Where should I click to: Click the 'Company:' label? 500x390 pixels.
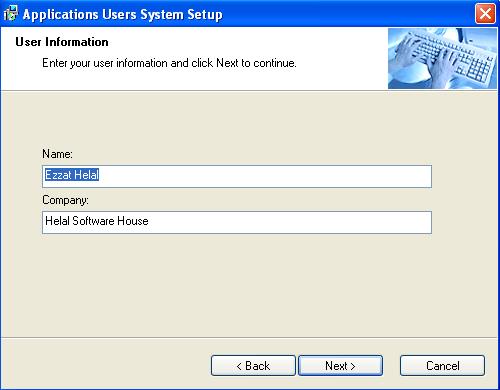(x=65, y=200)
